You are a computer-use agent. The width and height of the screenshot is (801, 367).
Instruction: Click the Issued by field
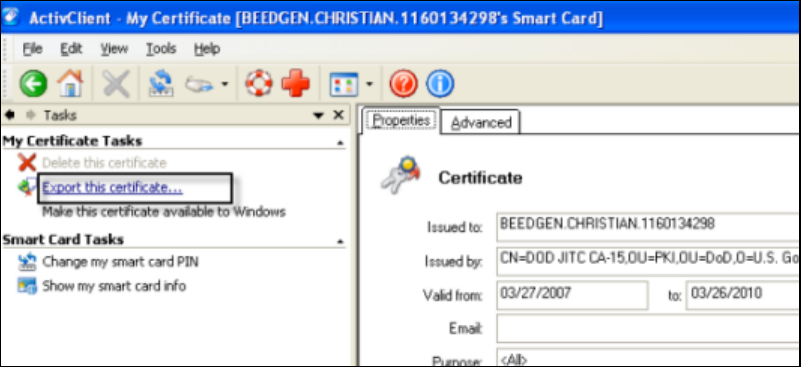click(x=648, y=261)
